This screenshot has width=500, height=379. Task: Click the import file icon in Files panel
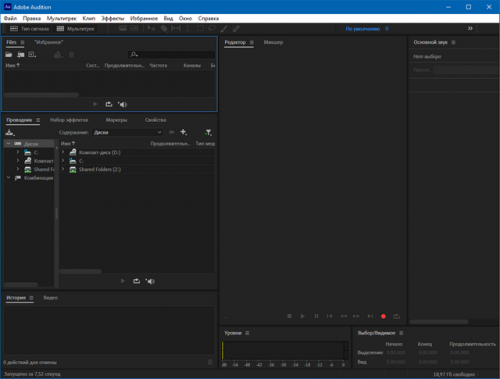[x=21, y=55]
